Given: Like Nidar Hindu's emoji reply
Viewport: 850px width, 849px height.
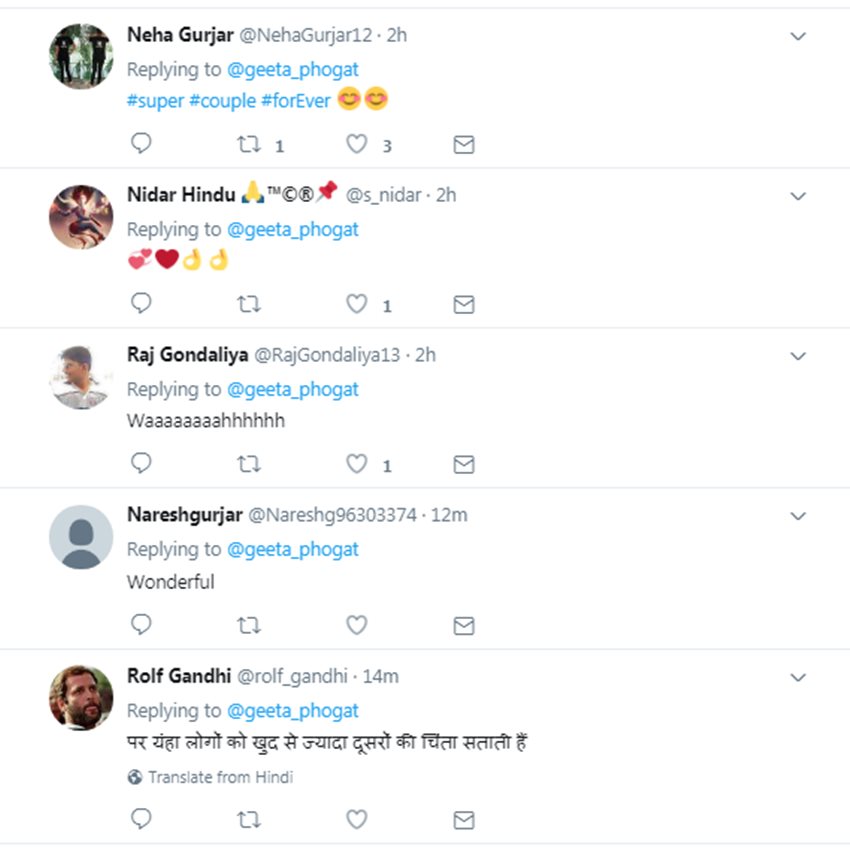Looking at the screenshot, I should (x=357, y=304).
